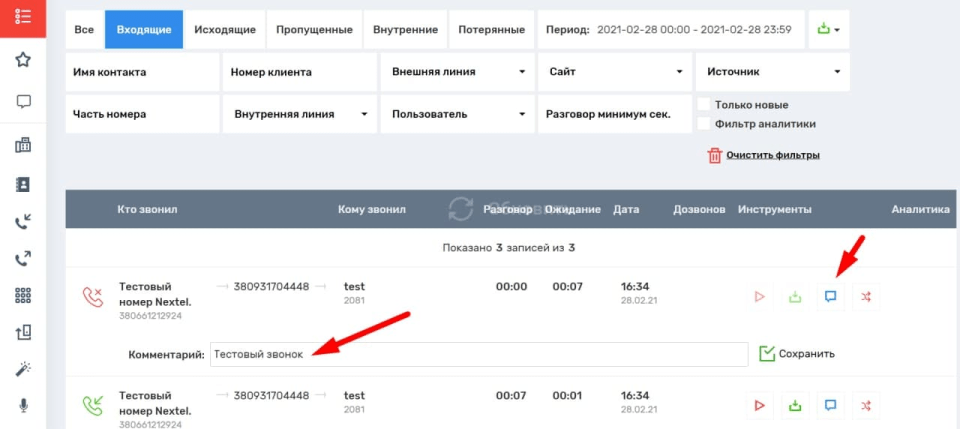Click the microphone icon in sidebar

22,405
